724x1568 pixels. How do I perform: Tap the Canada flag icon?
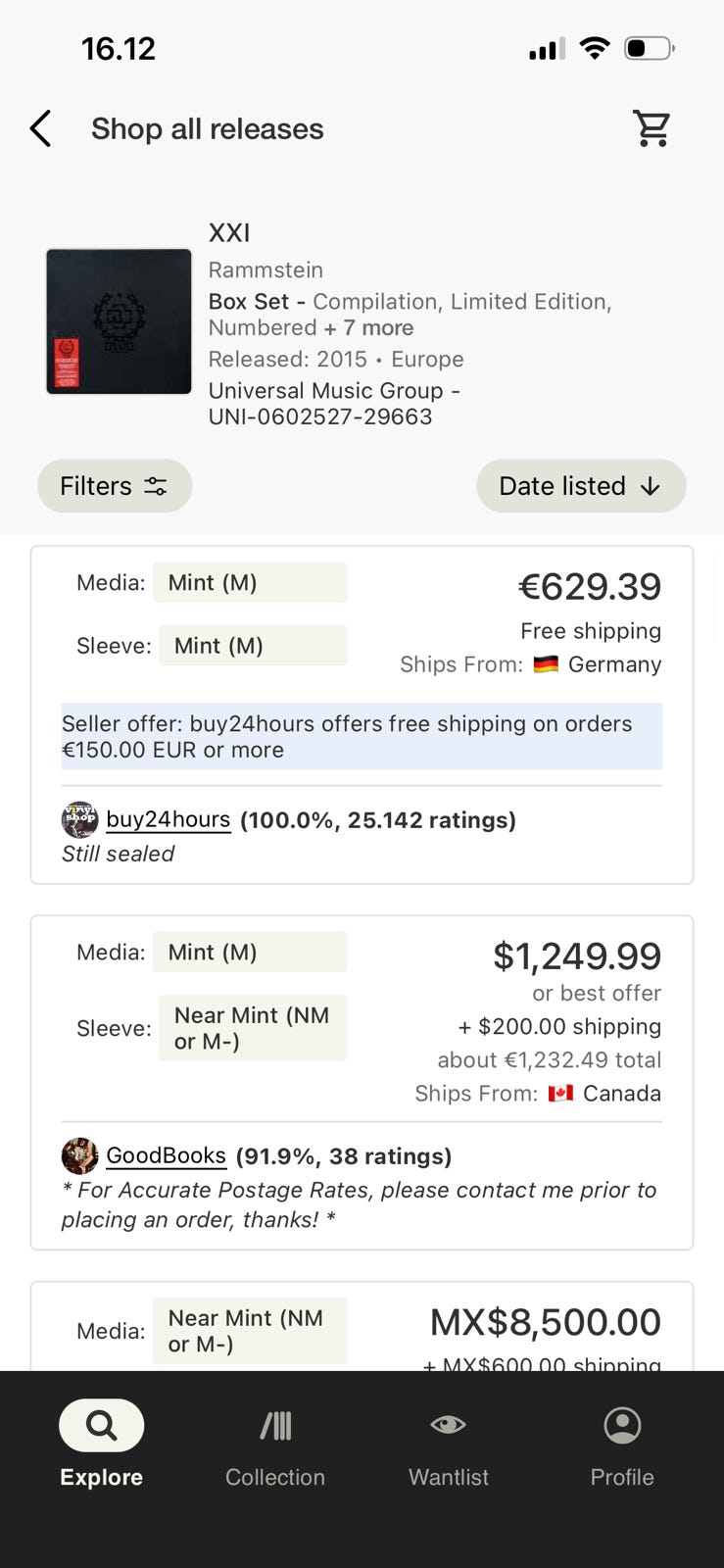(560, 1094)
